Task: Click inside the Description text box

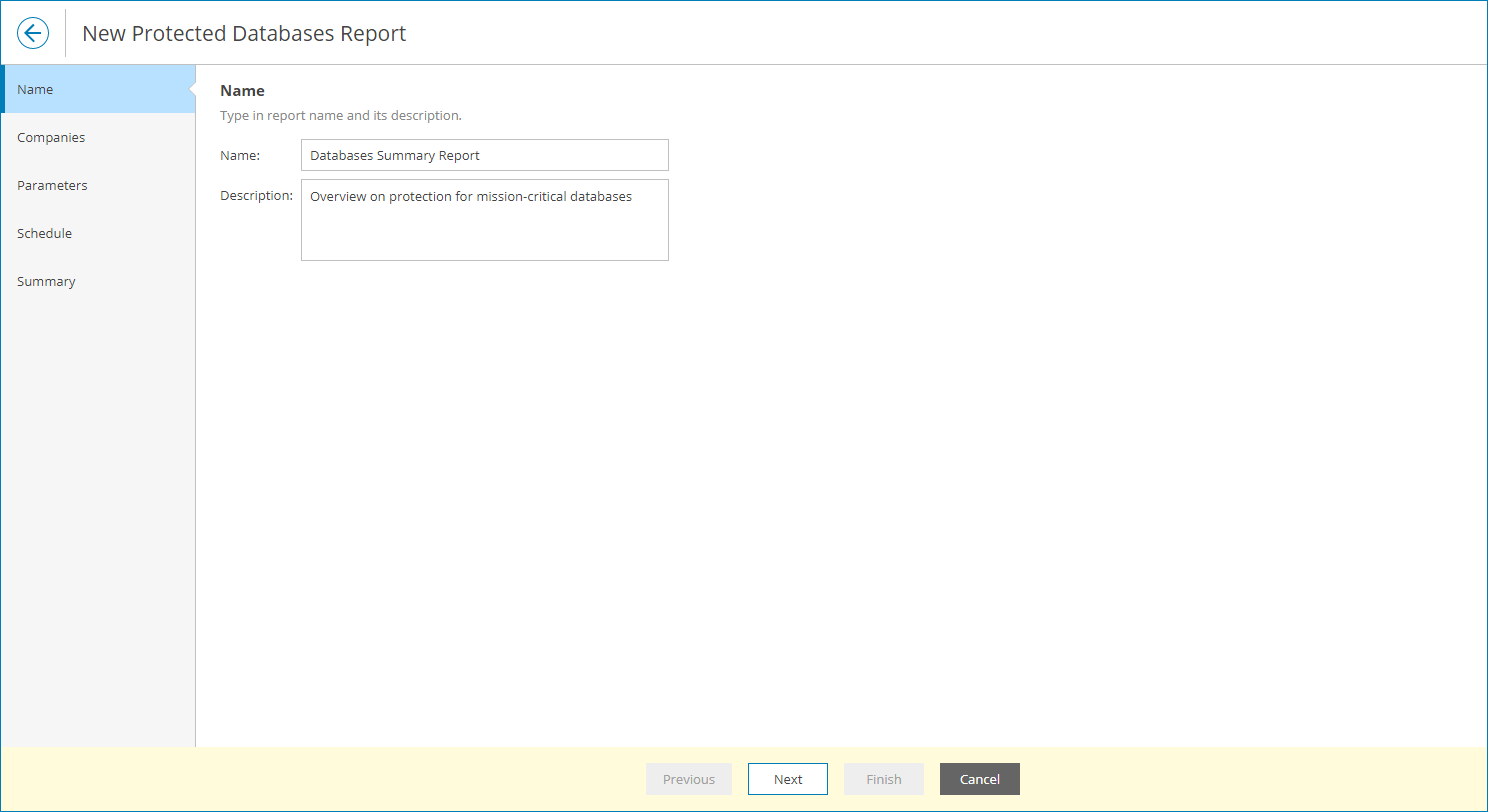Action: [x=484, y=219]
